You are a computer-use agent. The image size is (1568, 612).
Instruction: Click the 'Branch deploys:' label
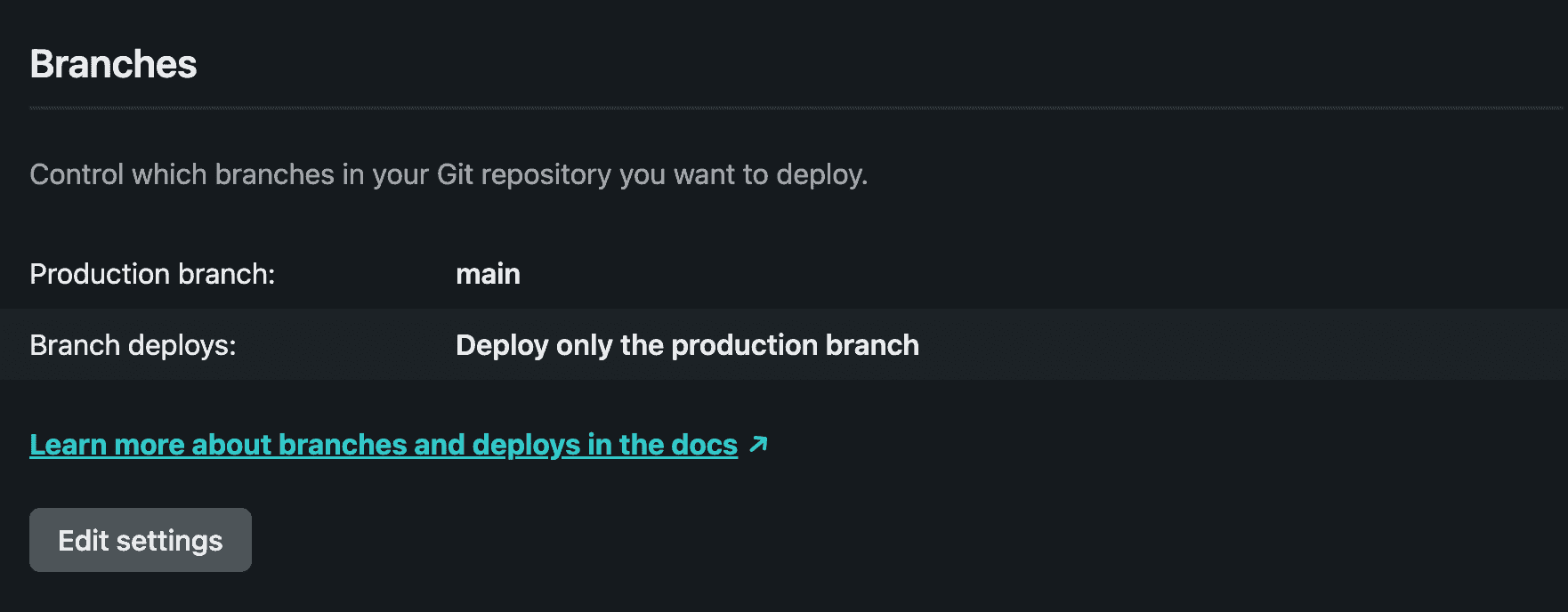tap(133, 345)
